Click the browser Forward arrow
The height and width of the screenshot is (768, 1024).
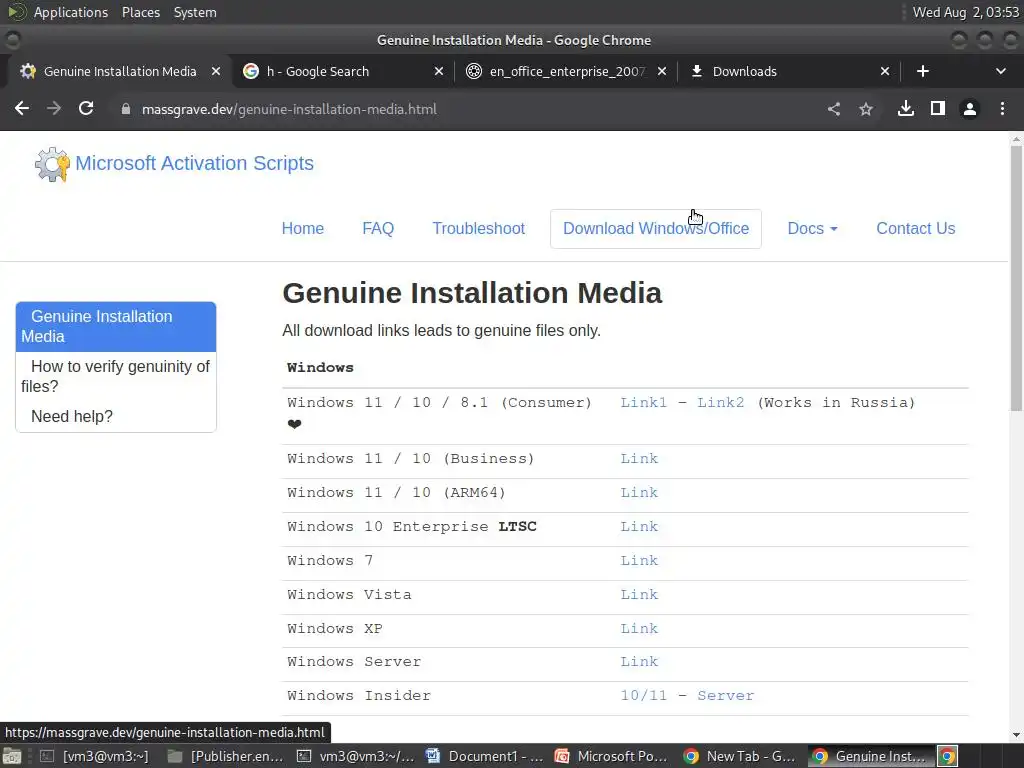click(54, 108)
